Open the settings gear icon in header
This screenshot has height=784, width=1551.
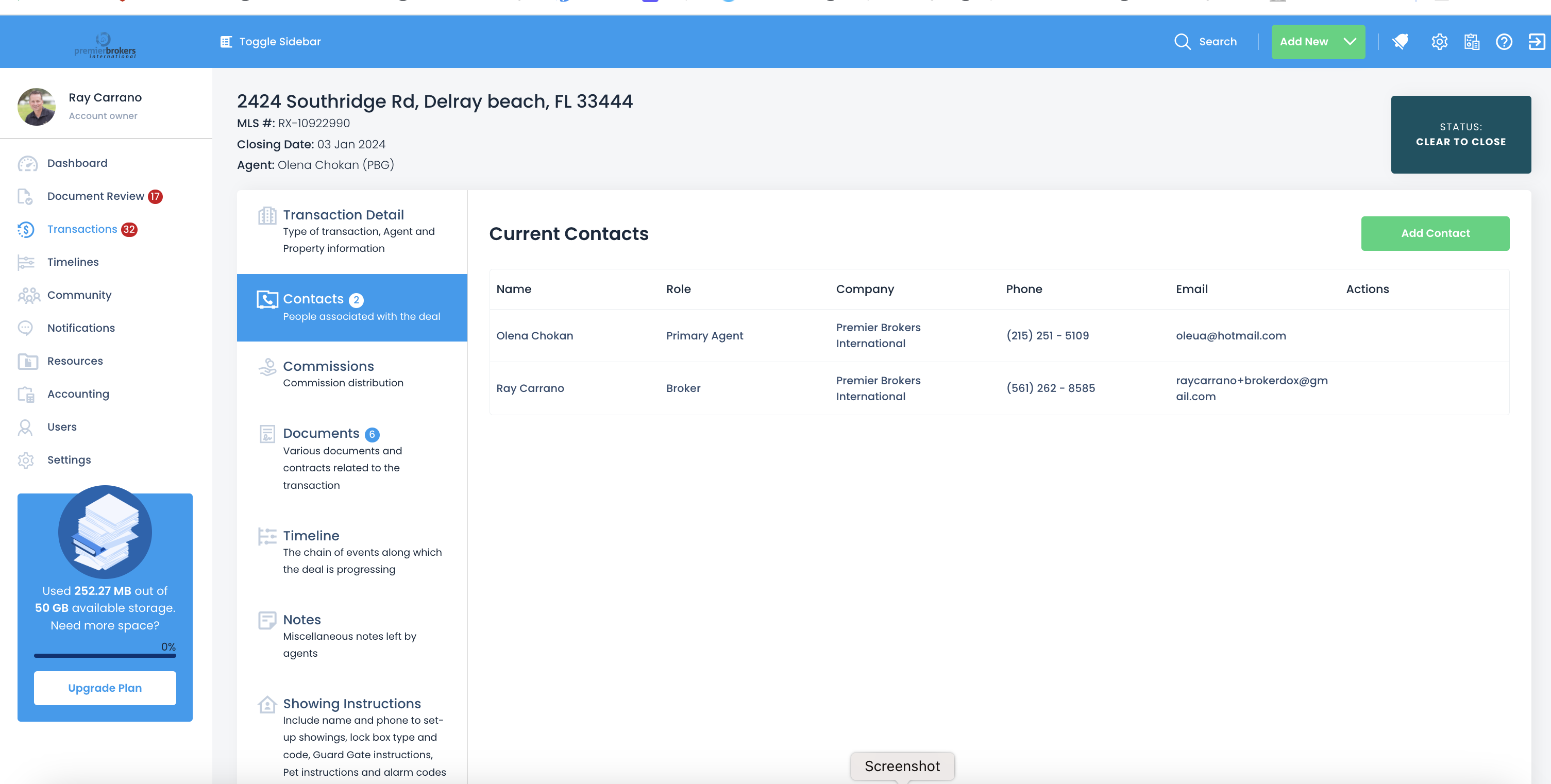click(1439, 42)
